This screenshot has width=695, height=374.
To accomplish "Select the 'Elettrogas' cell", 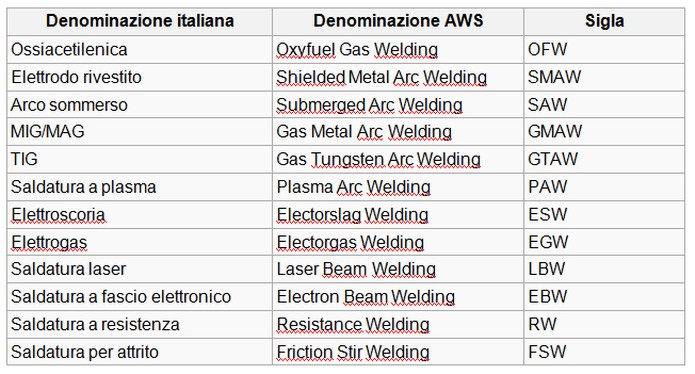I will point(140,242).
